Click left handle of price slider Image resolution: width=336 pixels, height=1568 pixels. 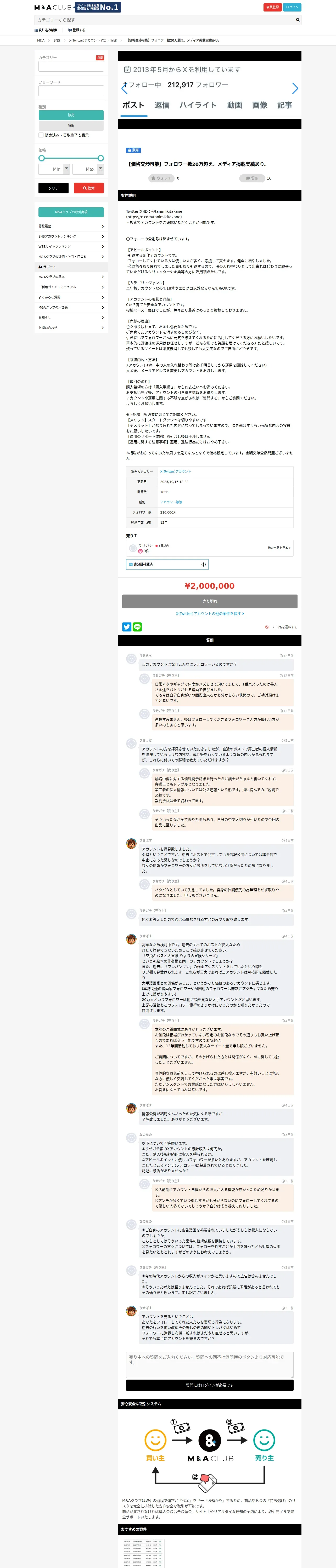pos(41,158)
